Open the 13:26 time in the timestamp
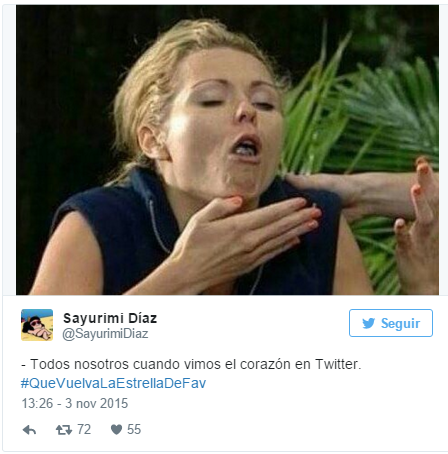Image resolution: width=448 pixels, height=454 pixels. coord(37,404)
